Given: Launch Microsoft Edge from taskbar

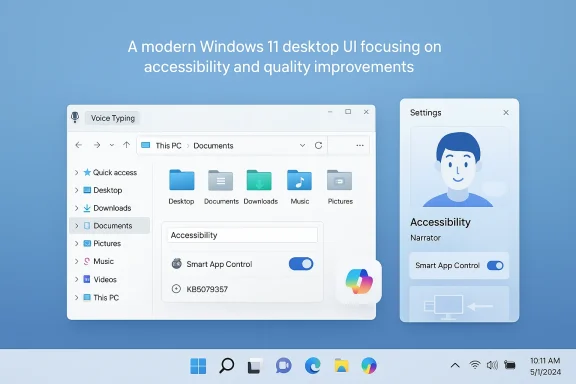Looking at the screenshot, I should (x=312, y=366).
